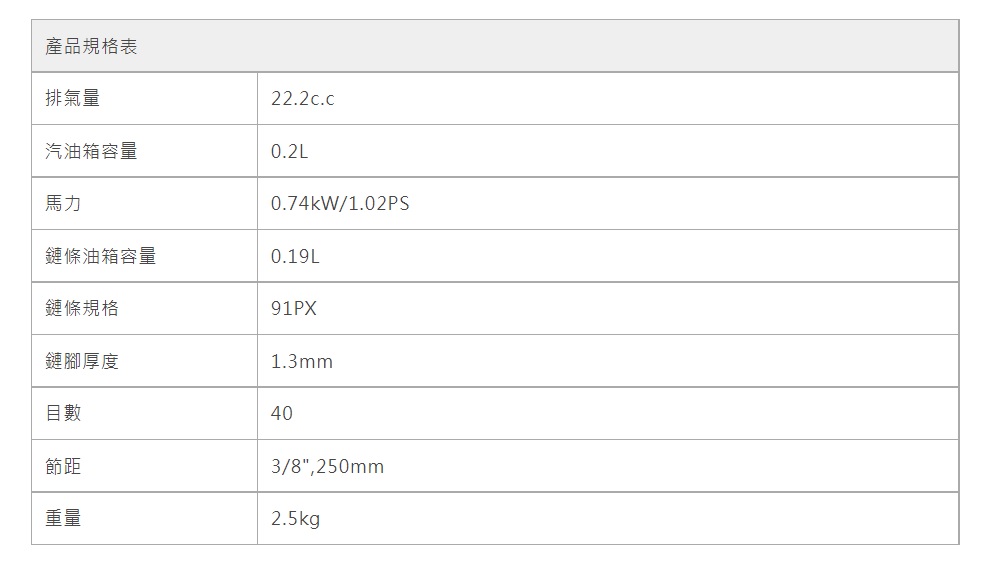Image resolution: width=997 pixels, height=566 pixels.
Task: Select the 3/8",250mm value text
Action: click(327, 467)
